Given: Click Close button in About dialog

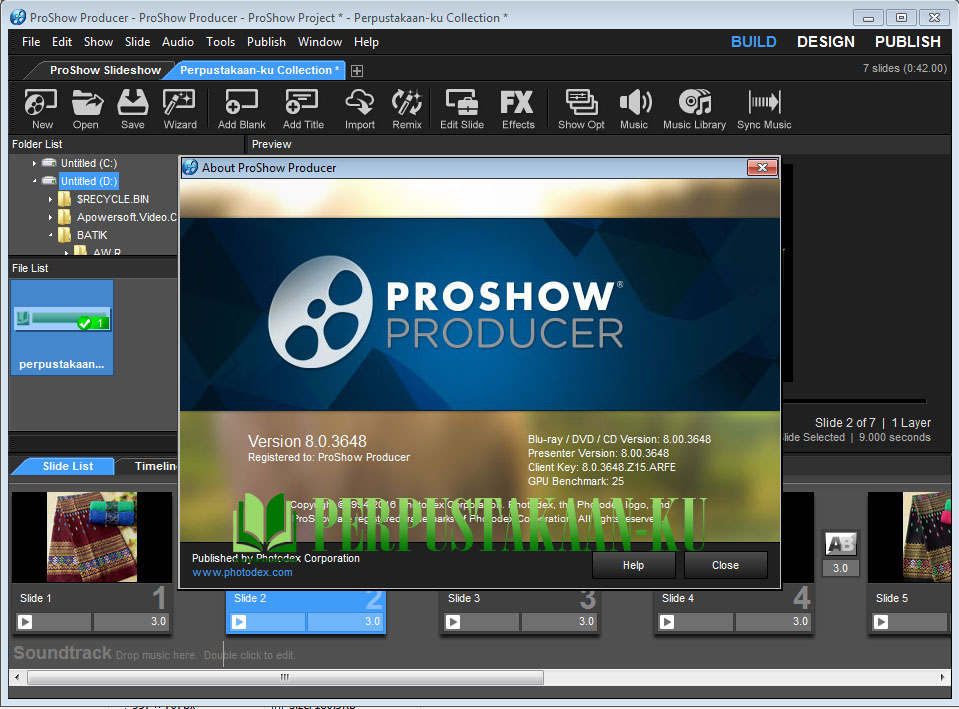Looking at the screenshot, I should (x=725, y=565).
